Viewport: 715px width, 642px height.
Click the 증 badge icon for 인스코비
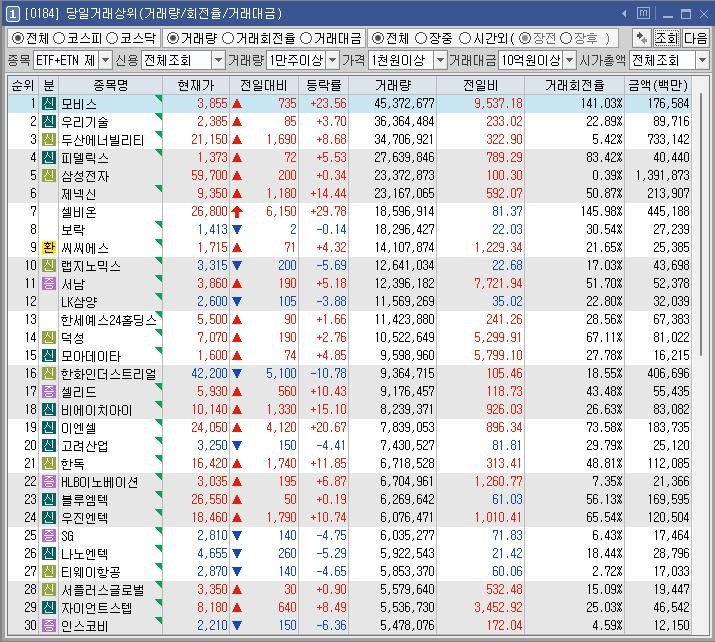(x=49, y=625)
